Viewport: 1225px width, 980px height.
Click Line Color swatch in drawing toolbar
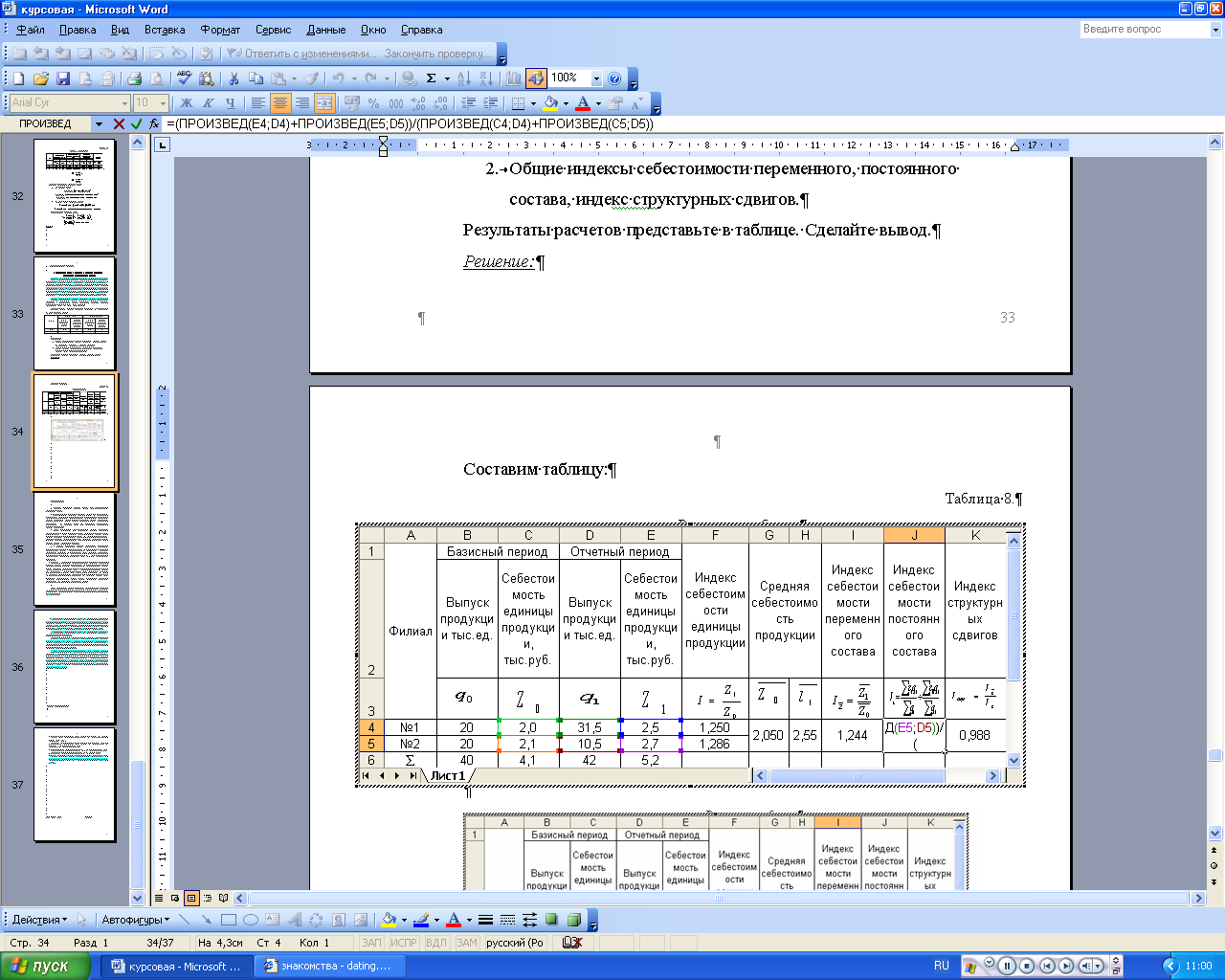click(x=421, y=920)
